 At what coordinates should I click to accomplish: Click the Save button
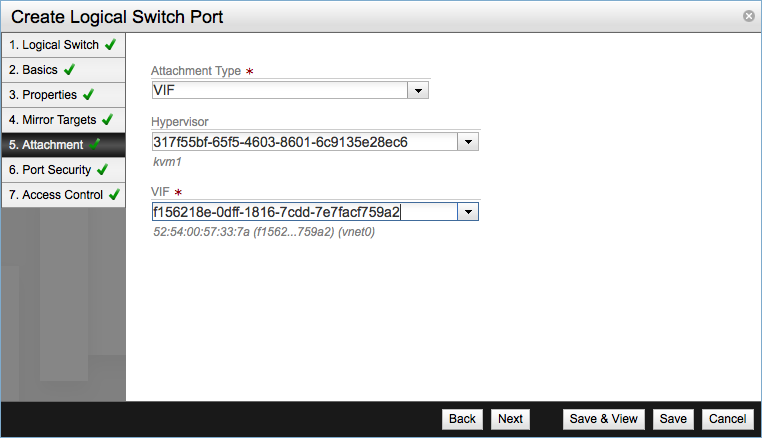point(673,419)
